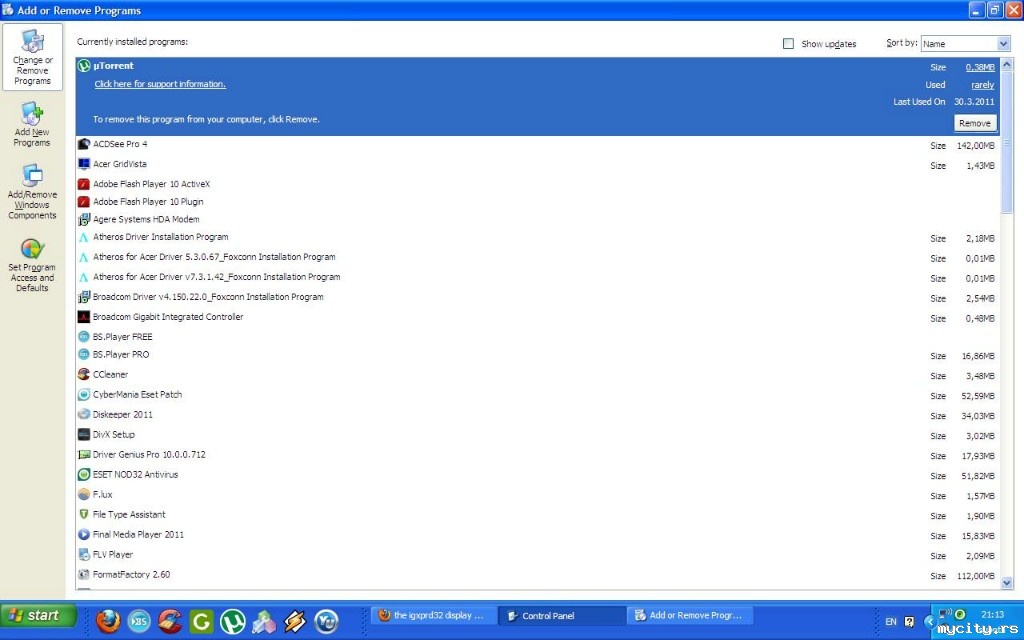Click the µTorrent icon in the selected entry
This screenshot has height=640, width=1024.
(x=84, y=66)
